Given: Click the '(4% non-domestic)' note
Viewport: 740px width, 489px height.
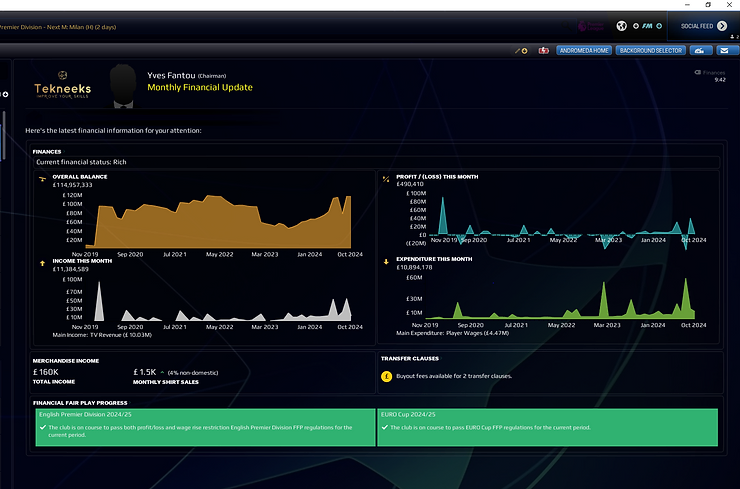Looking at the screenshot, I should tap(193, 373).
